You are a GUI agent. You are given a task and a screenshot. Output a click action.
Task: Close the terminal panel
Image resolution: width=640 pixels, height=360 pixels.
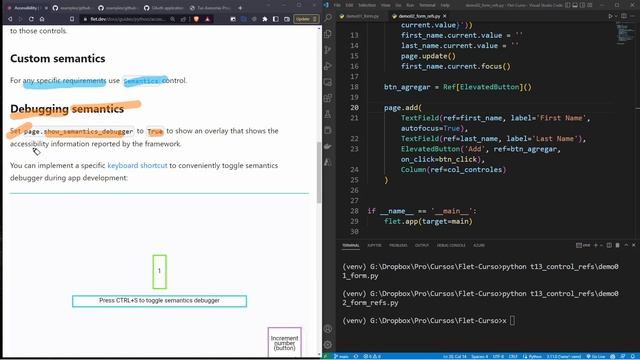pyautogui.click(x=634, y=245)
